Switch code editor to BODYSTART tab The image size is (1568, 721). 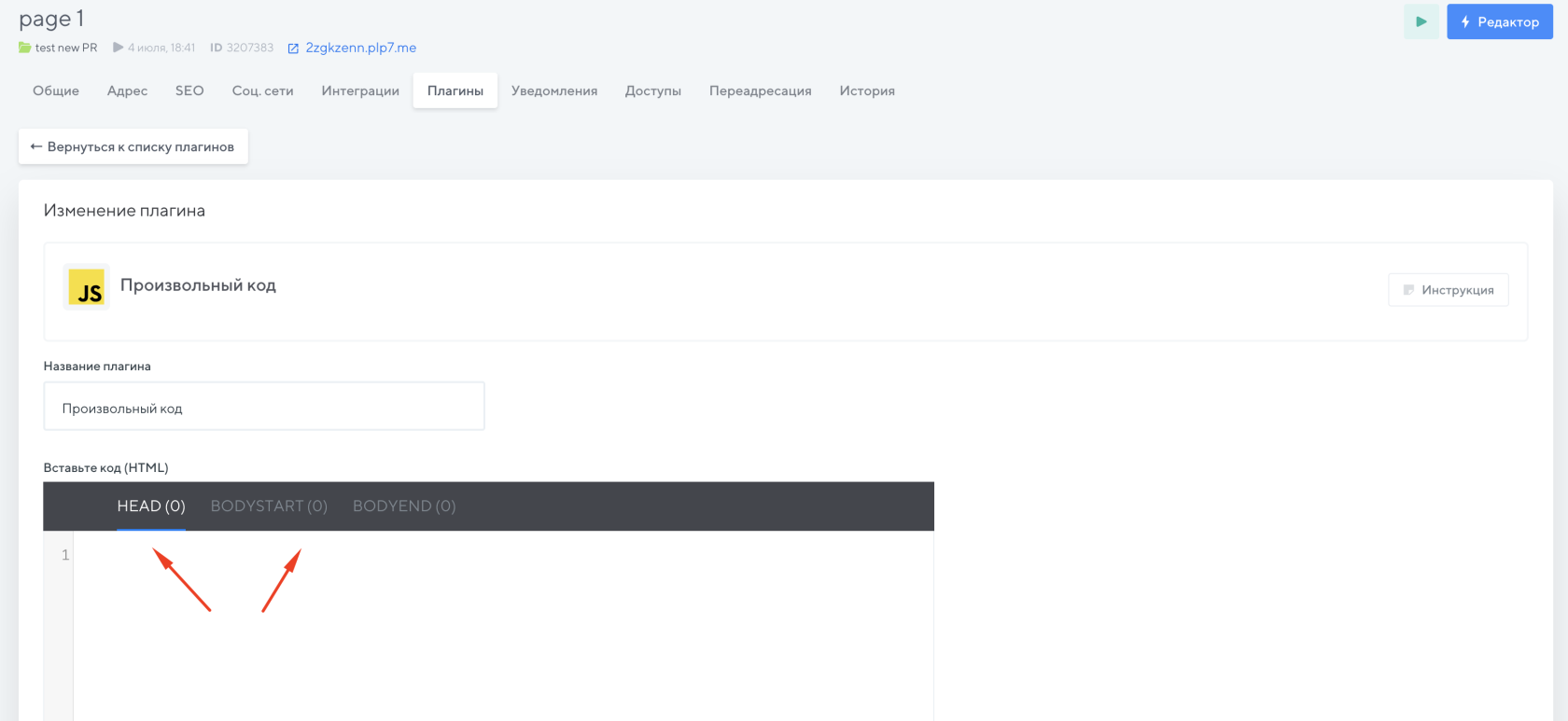[269, 506]
